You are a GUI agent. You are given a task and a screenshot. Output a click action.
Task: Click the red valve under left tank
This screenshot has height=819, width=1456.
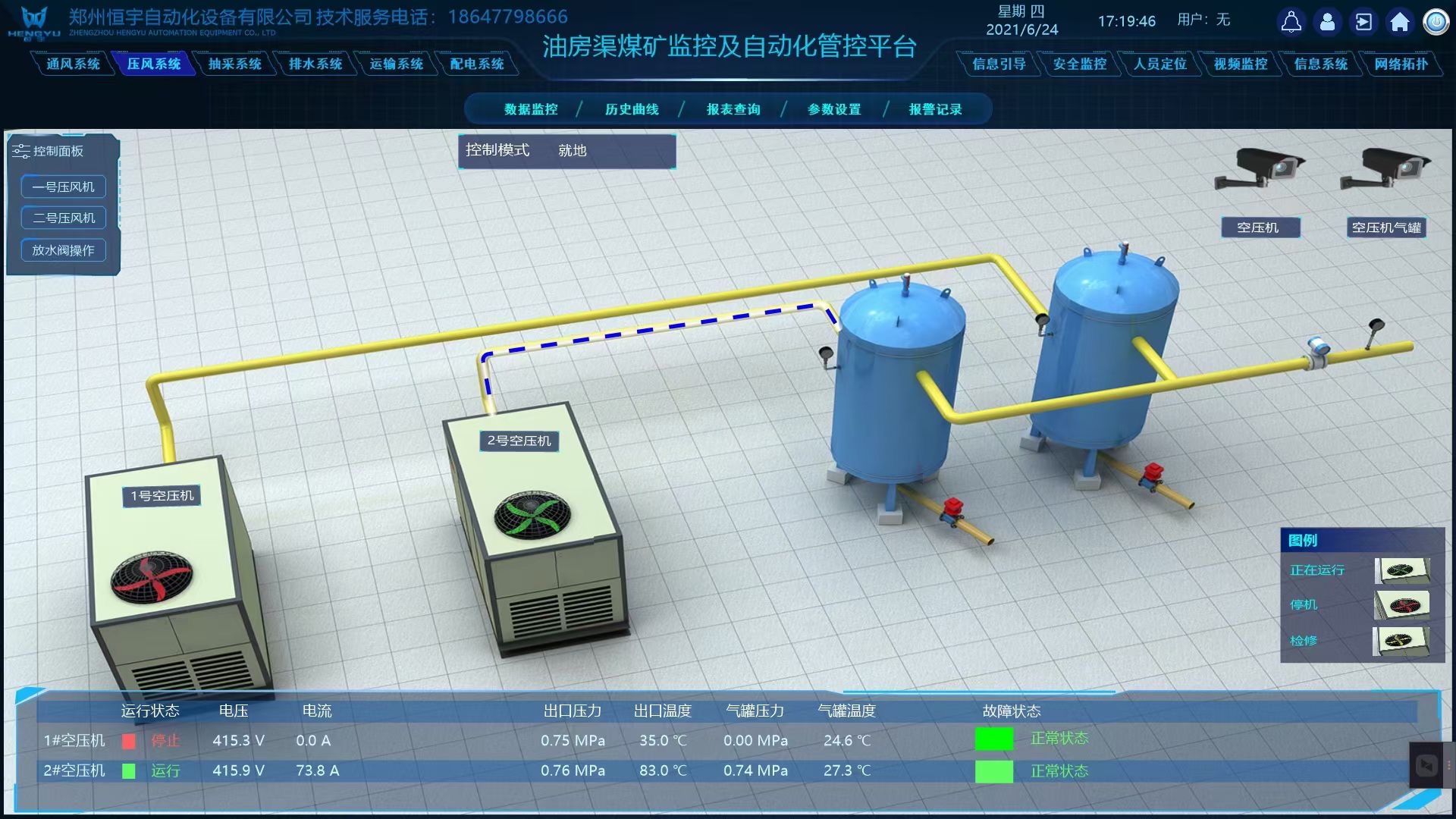pos(952,508)
